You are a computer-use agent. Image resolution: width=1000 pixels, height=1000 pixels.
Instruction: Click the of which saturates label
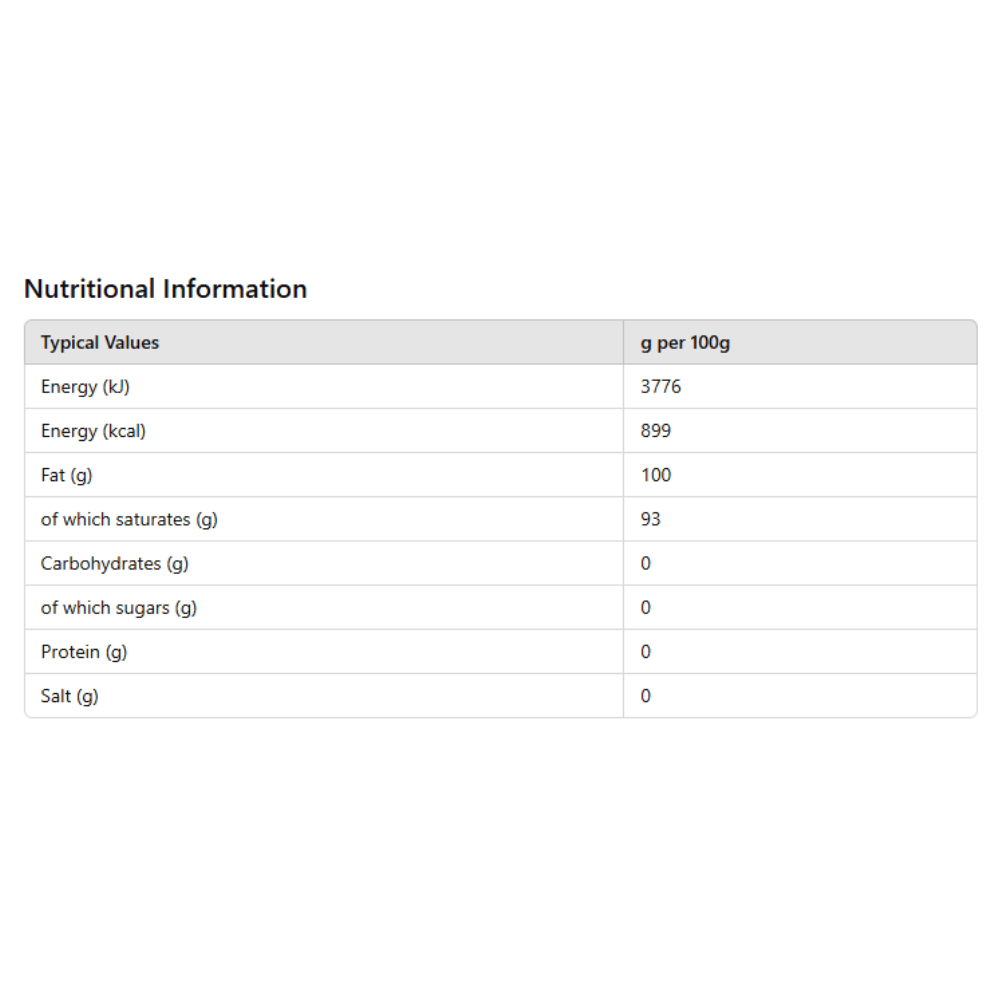(x=129, y=519)
